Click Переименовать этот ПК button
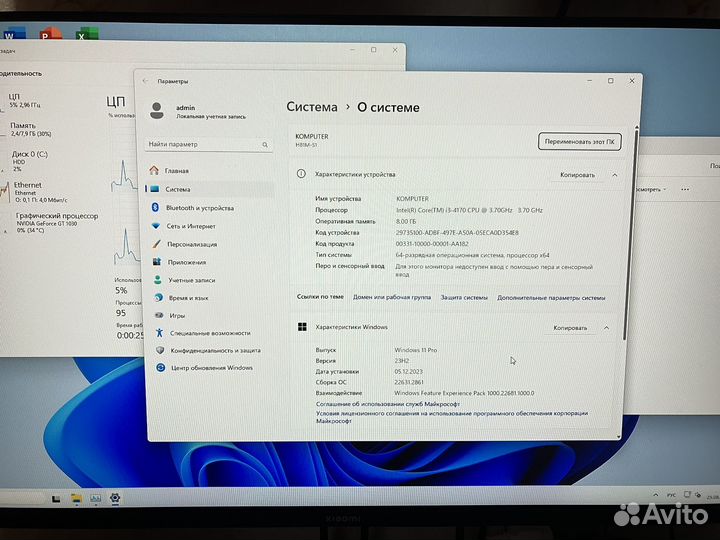Image resolution: width=720 pixels, height=540 pixels. (579, 141)
